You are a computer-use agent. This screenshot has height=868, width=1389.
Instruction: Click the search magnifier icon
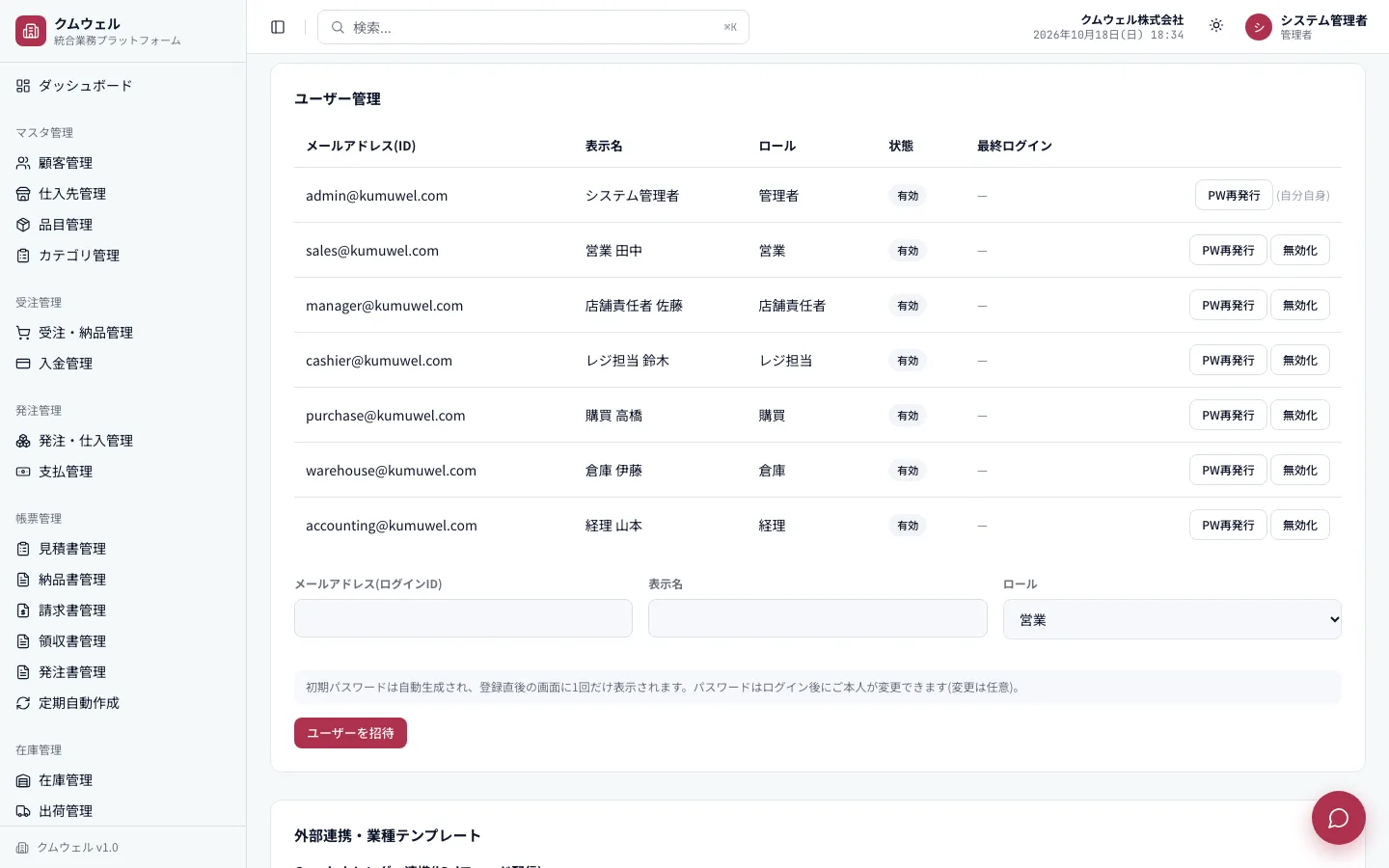tap(338, 27)
